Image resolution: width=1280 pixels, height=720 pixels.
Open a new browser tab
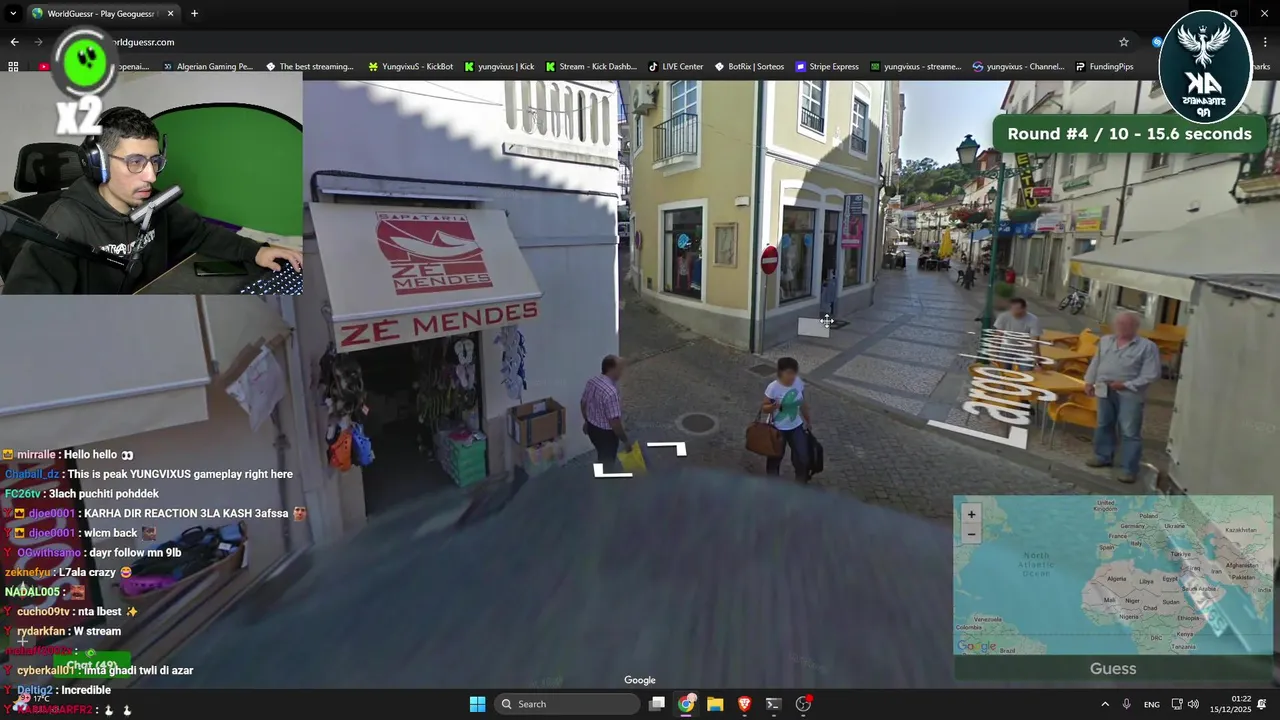coord(194,13)
